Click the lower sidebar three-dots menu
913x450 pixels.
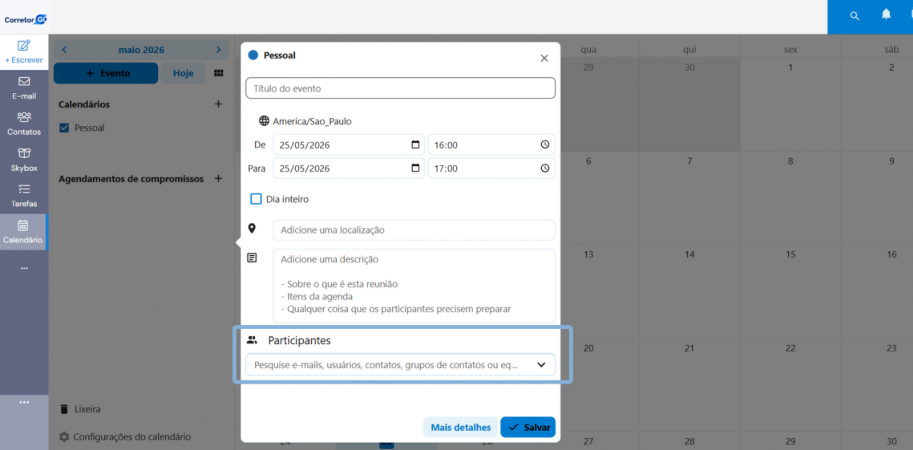pos(24,402)
